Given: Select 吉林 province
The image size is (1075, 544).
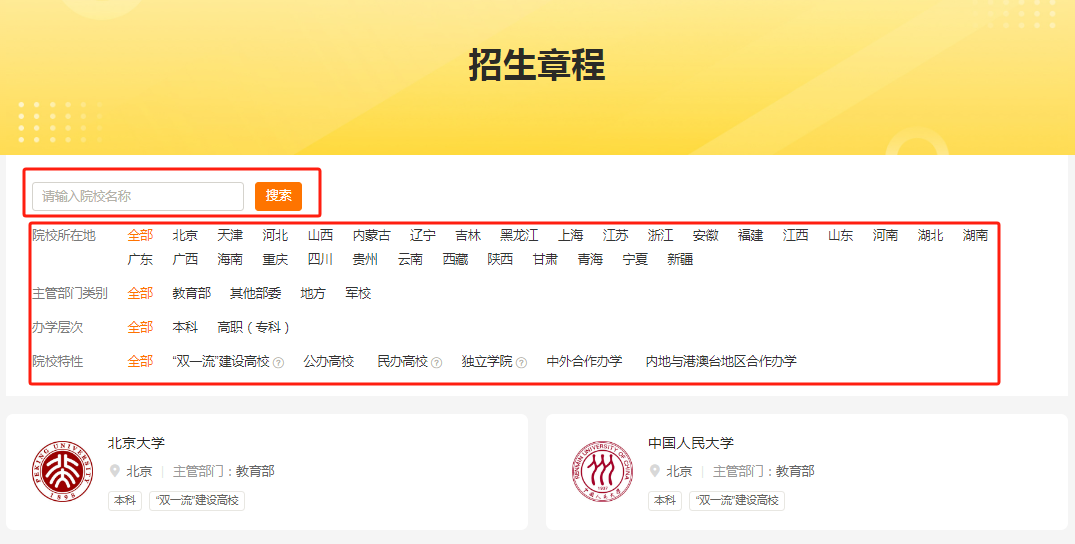Looking at the screenshot, I should [468, 235].
